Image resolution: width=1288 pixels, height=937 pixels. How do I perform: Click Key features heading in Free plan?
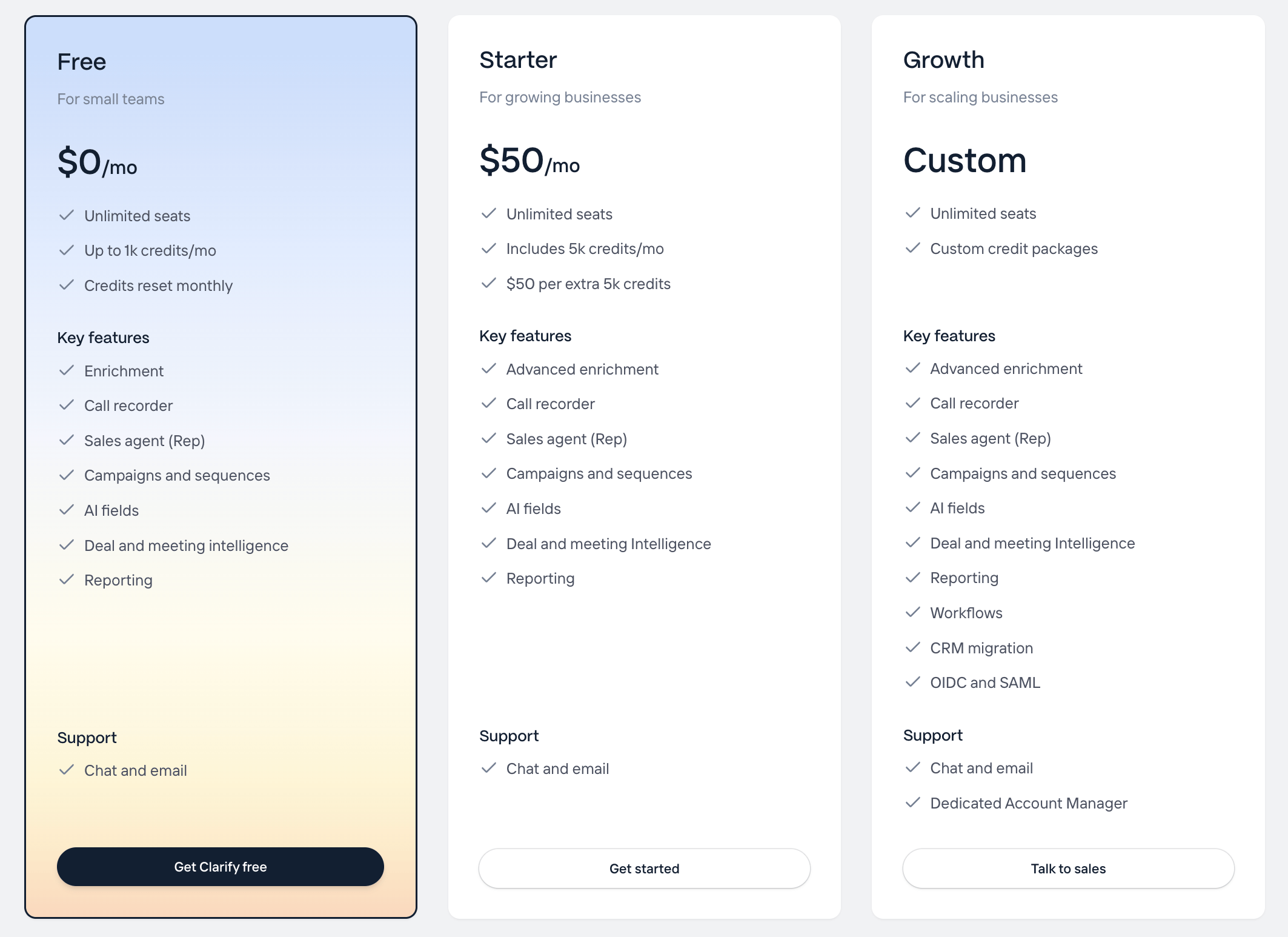pos(103,338)
